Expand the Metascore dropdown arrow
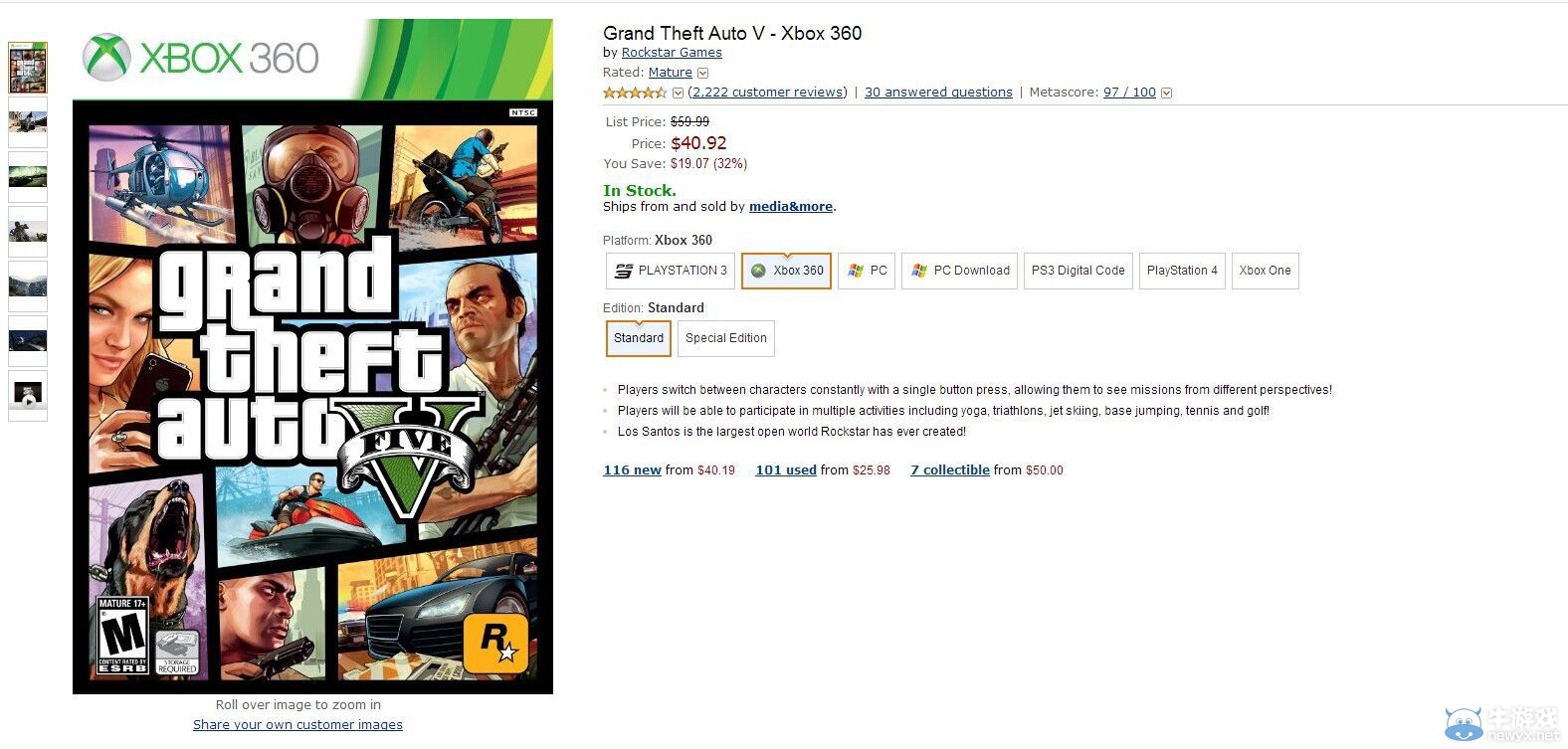Screen dimensions: 1568x749 coord(1167,93)
